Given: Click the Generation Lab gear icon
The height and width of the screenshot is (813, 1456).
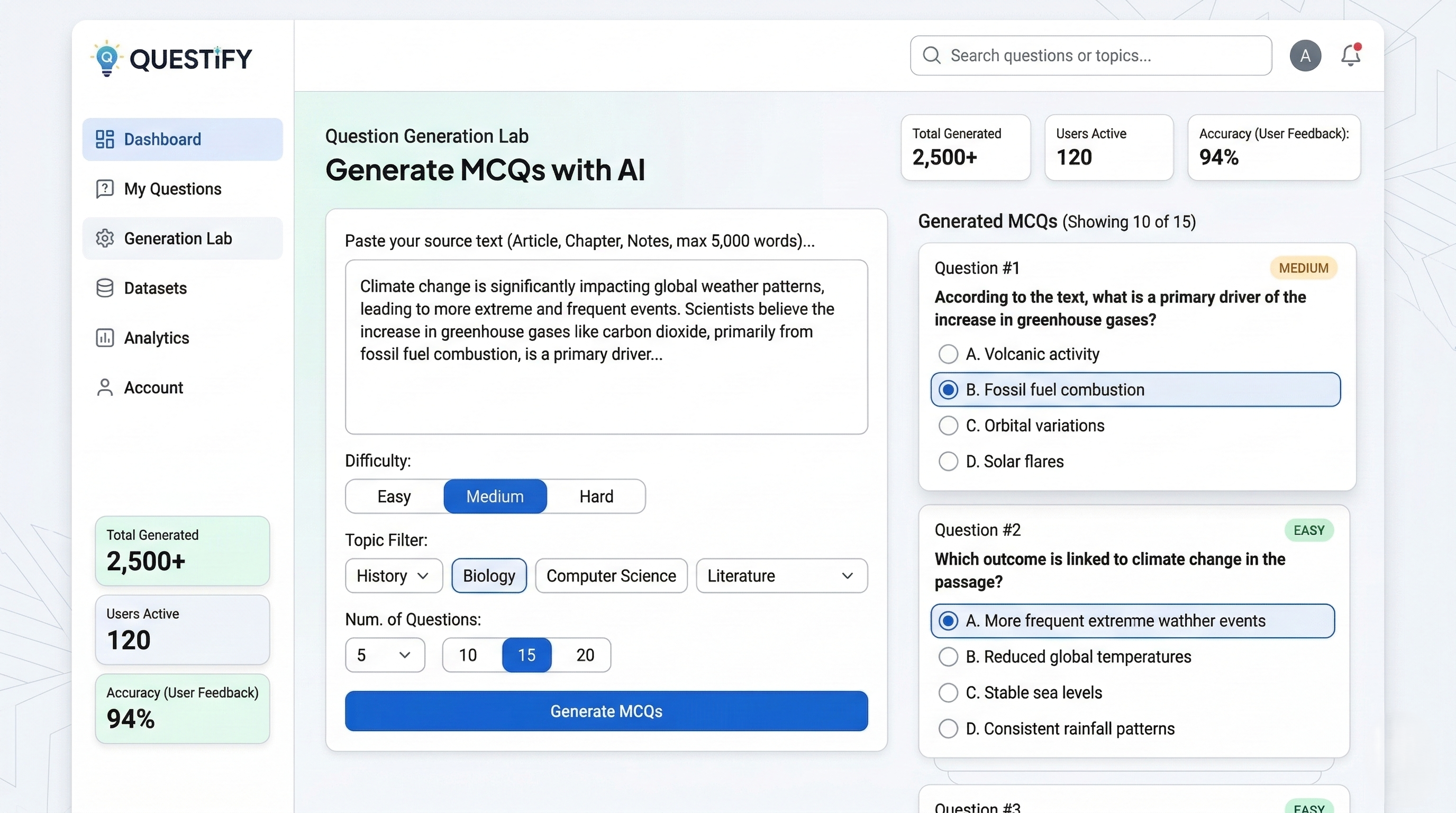Looking at the screenshot, I should coord(105,239).
